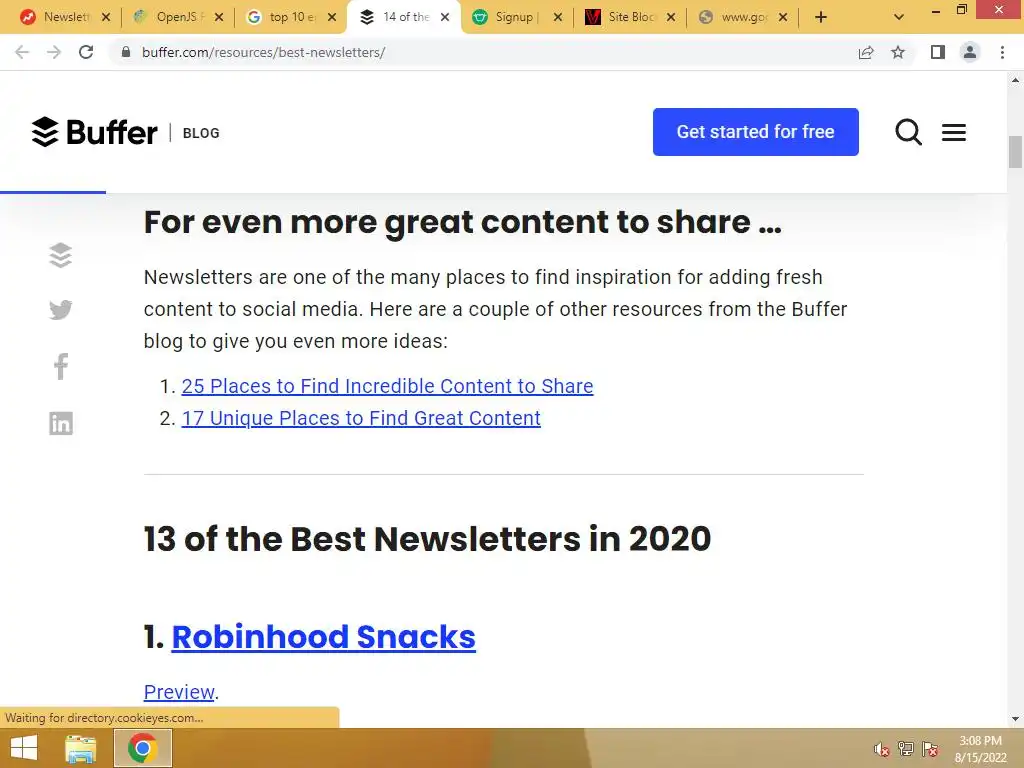This screenshot has height=768, width=1024.
Task: Open the hamburger menu icon
Action: pos(953,133)
